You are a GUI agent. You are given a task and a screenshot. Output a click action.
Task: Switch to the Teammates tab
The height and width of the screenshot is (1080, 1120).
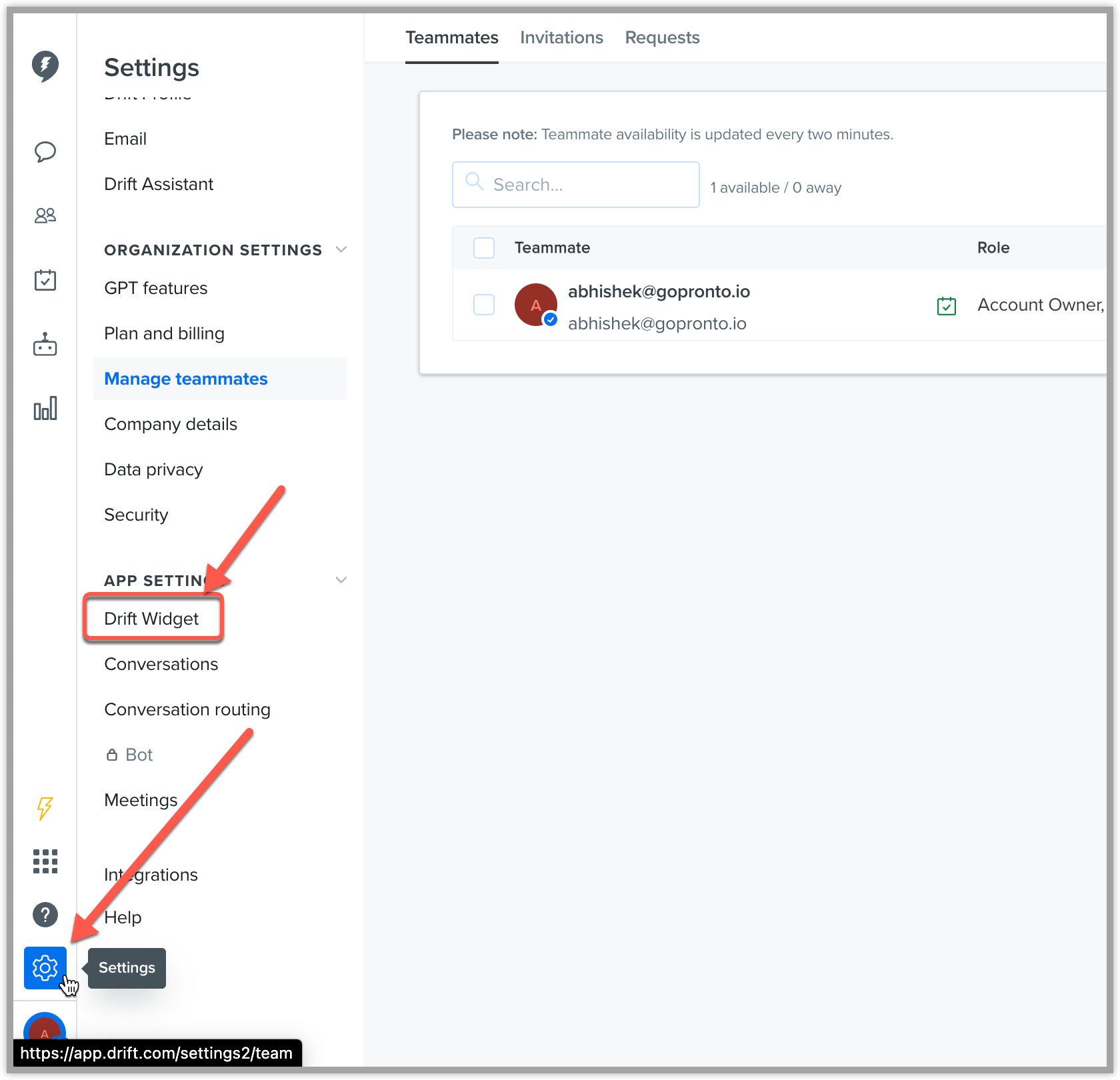click(x=452, y=37)
